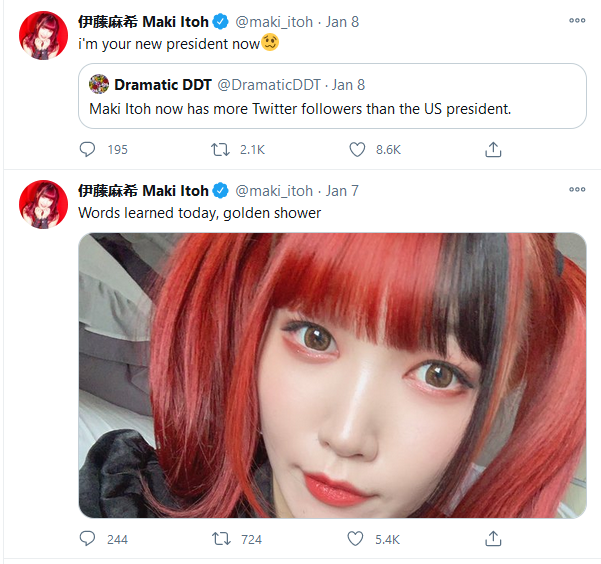The height and width of the screenshot is (564, 601).
Task: Retweet the tweet with 724 retweets
Action: coord(221,539)
